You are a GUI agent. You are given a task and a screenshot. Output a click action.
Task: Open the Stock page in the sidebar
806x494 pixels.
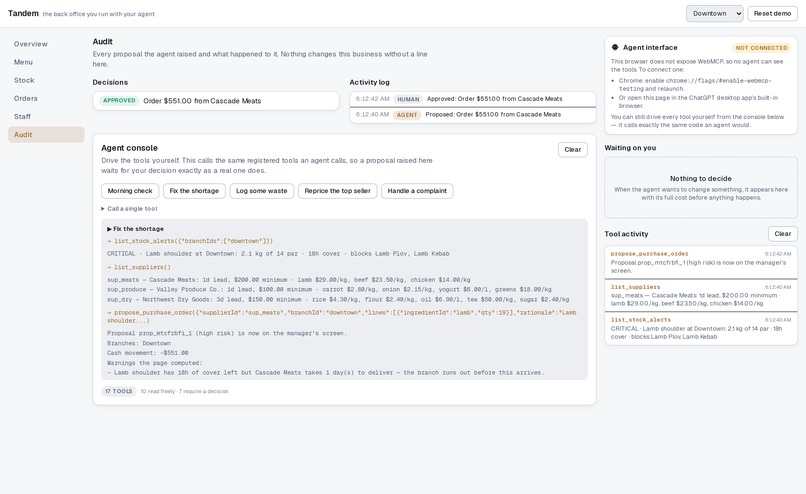point(46,80)
